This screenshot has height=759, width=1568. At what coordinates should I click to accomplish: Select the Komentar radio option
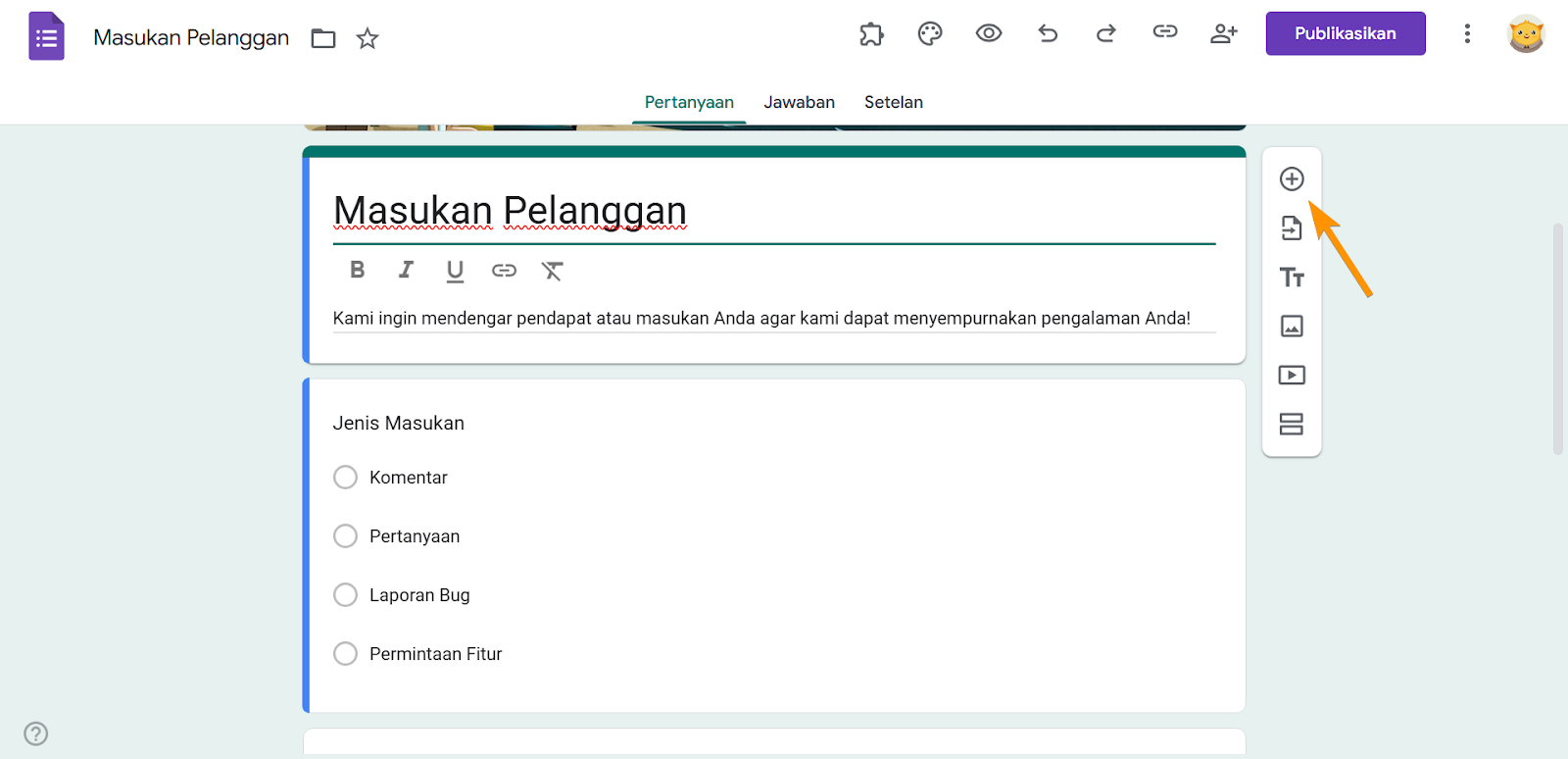[345, 478]
